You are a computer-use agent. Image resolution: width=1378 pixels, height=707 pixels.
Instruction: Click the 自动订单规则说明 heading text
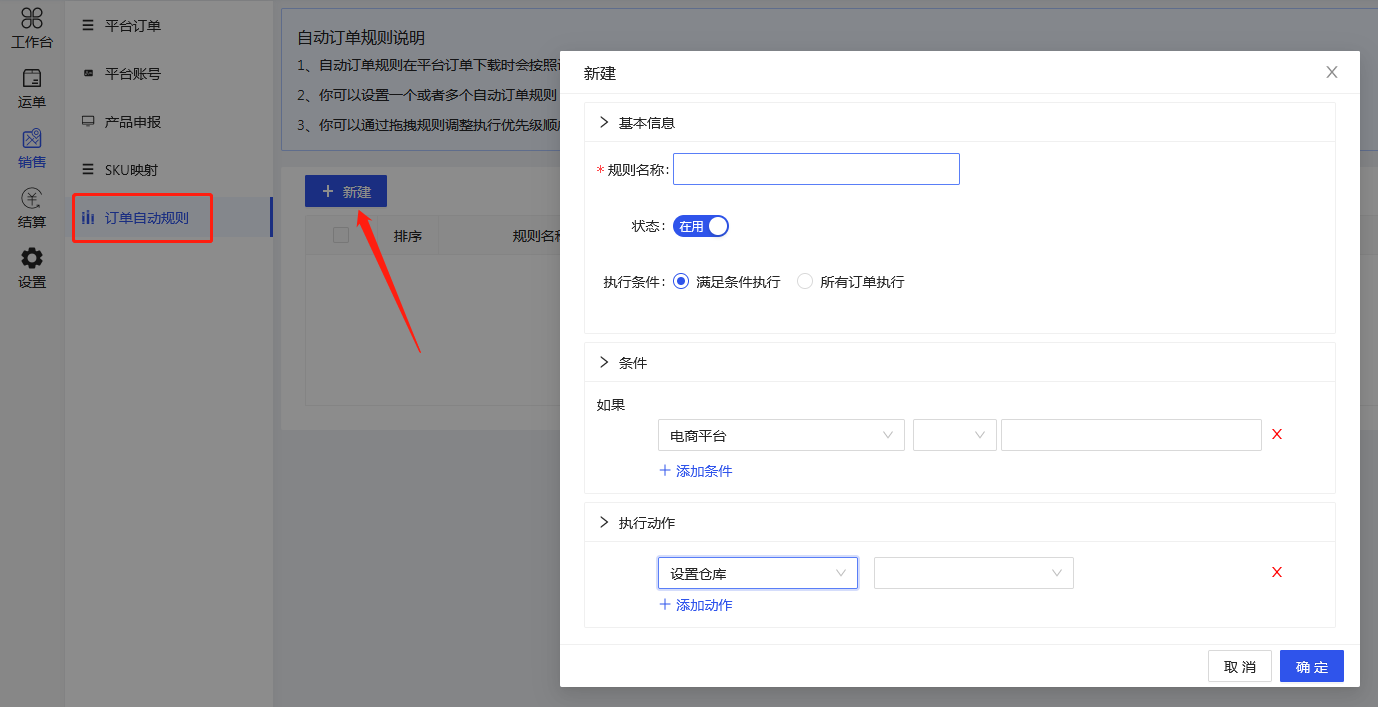pos(361,38)
